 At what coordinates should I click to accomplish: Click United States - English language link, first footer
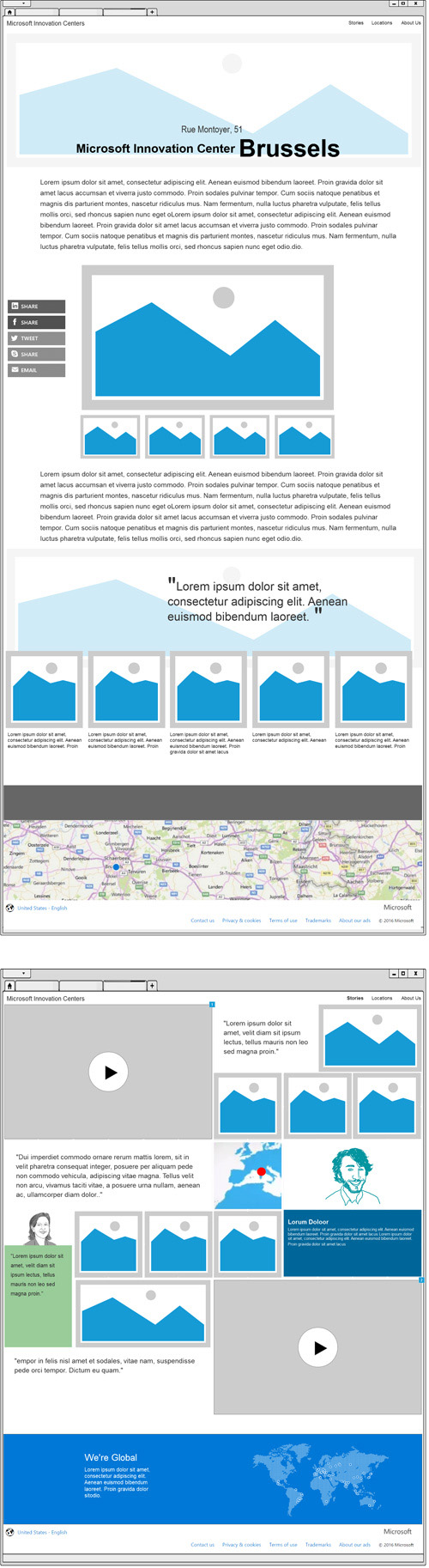(42, 908)
